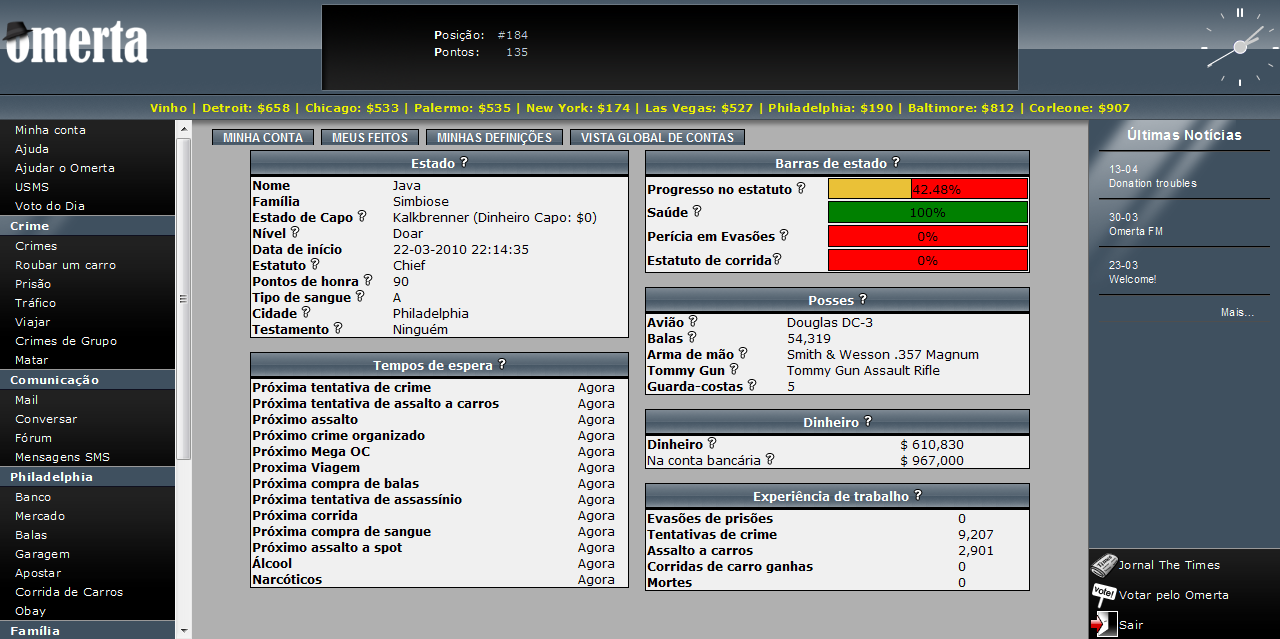Click the sidebar scrollbar down arrow
Image resolution: width=1280 pixels, height=639 pixels.
pos(183,631)
